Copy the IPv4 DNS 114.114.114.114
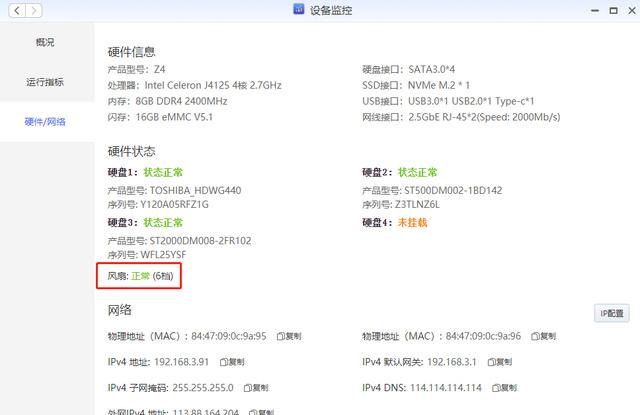This screenshot has height=415, width=640. click(504, 388)
